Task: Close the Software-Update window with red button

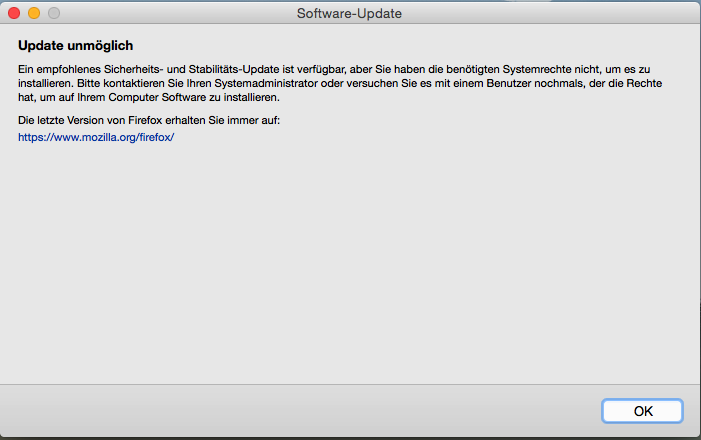Action: point(14,13)
